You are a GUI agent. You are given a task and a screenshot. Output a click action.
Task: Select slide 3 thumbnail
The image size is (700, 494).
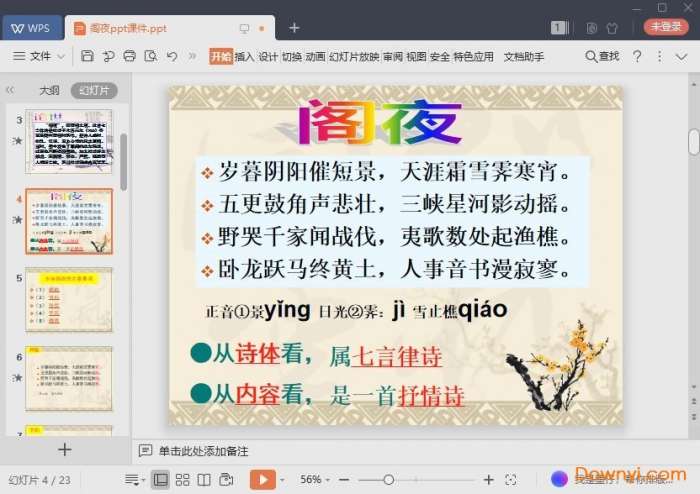69,142
